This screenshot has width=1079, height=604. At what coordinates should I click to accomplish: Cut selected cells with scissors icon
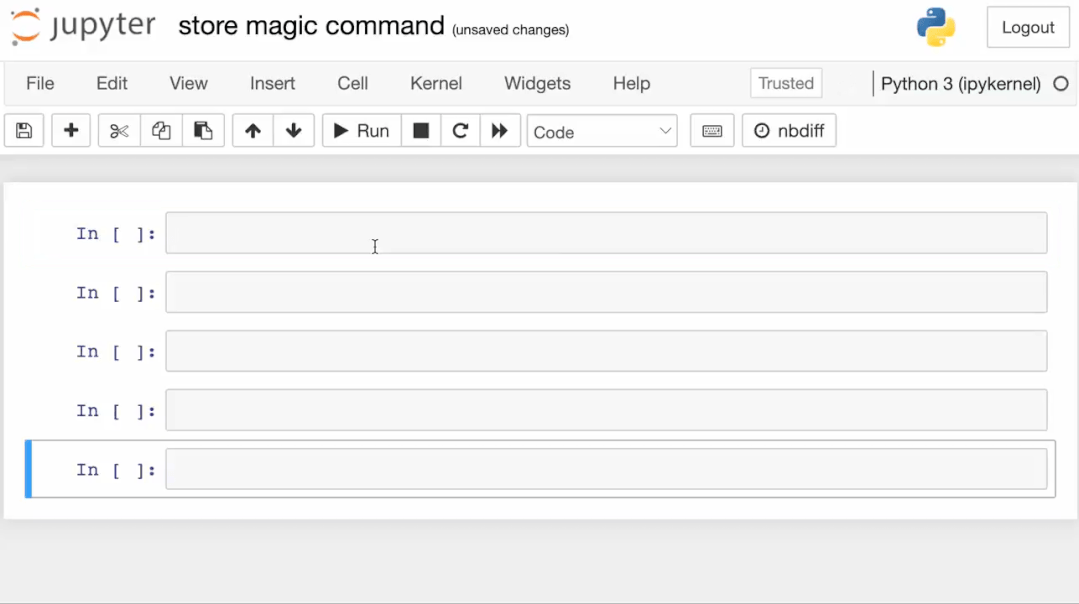pyautogui.click(x=119, y=131)
